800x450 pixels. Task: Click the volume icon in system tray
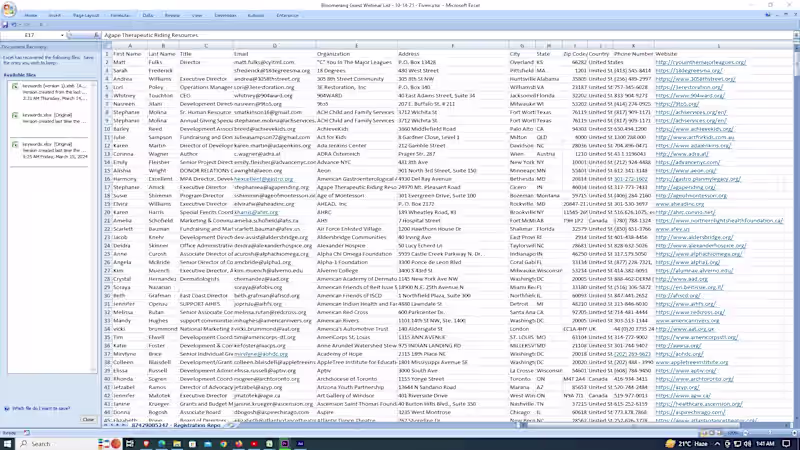tap(747, 444)
